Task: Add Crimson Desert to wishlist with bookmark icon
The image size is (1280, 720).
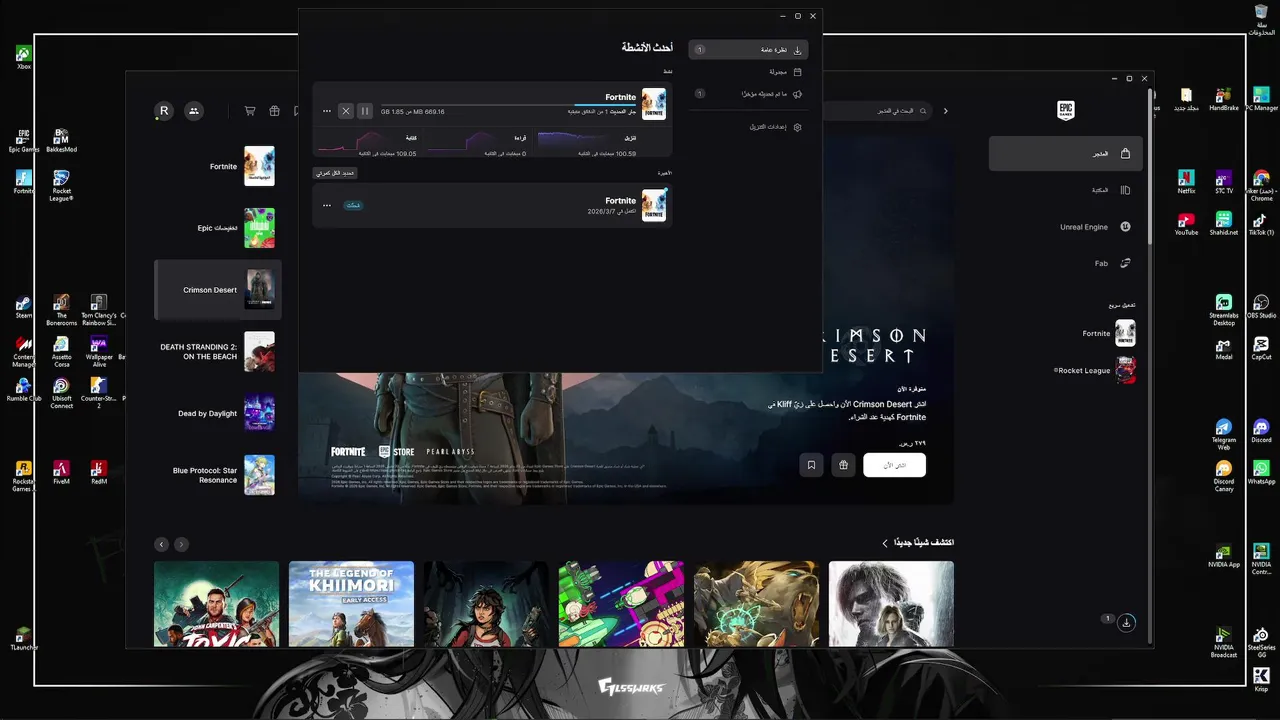Action: pyautogui.click(x=811, y=465)
